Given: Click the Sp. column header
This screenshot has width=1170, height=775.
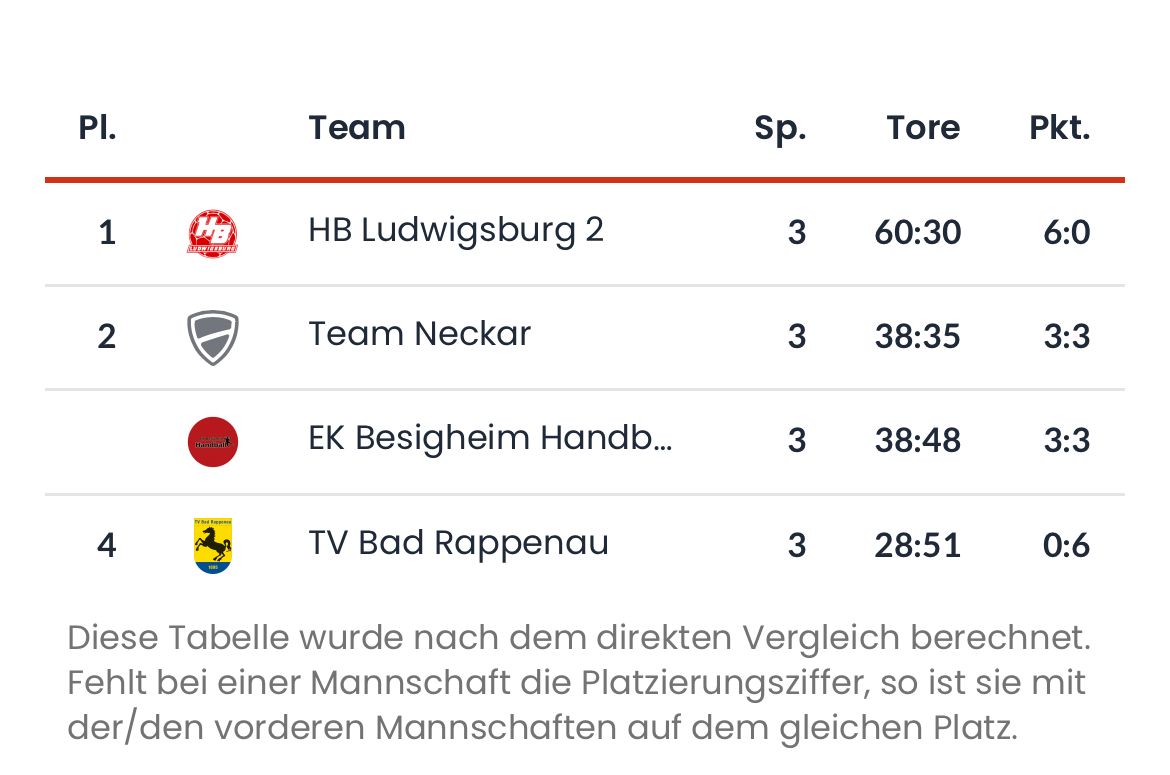Looking at the screenshot, I should pos(780,128).
